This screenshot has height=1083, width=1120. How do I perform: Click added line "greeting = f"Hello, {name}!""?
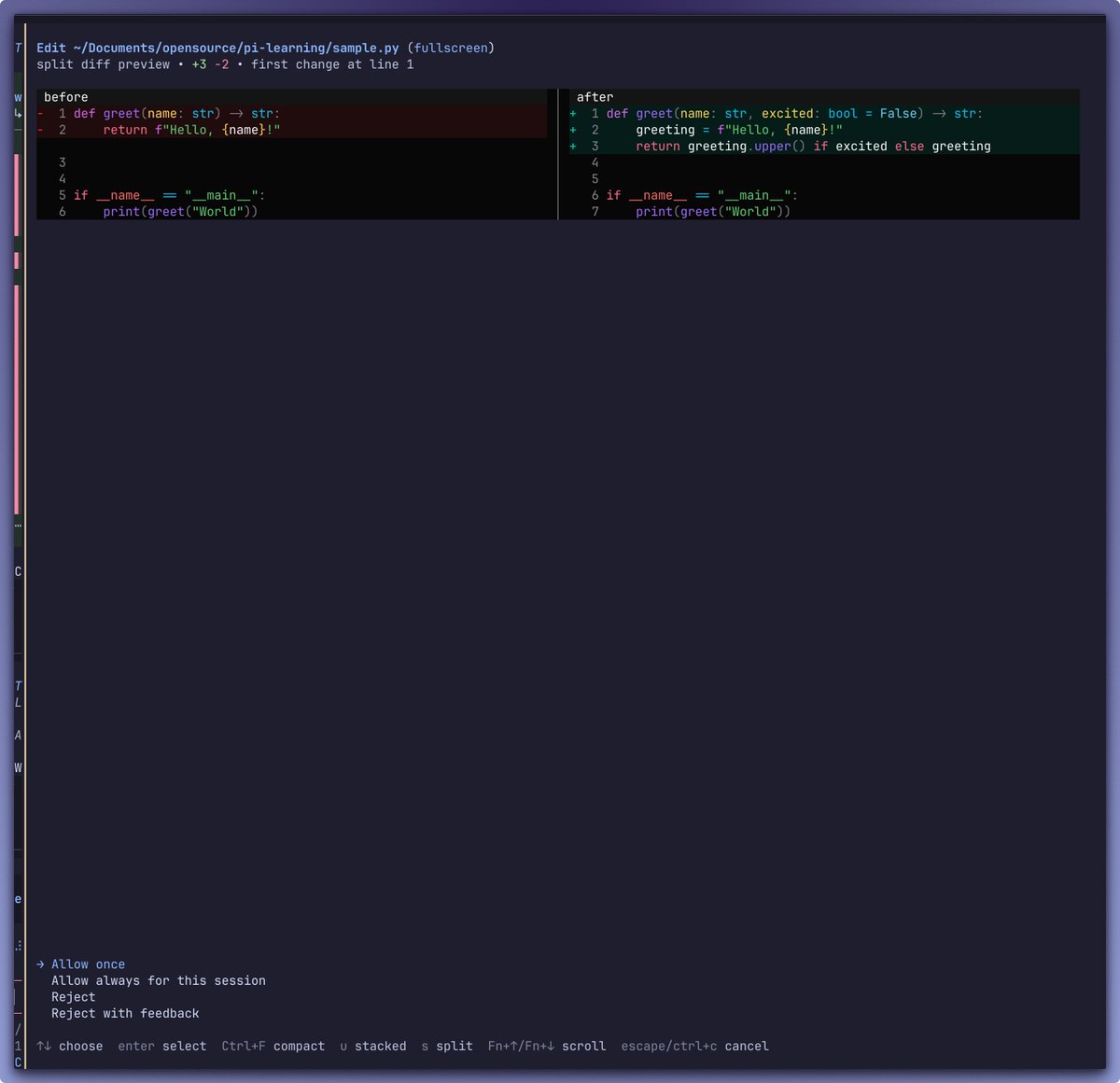[824, 130]
